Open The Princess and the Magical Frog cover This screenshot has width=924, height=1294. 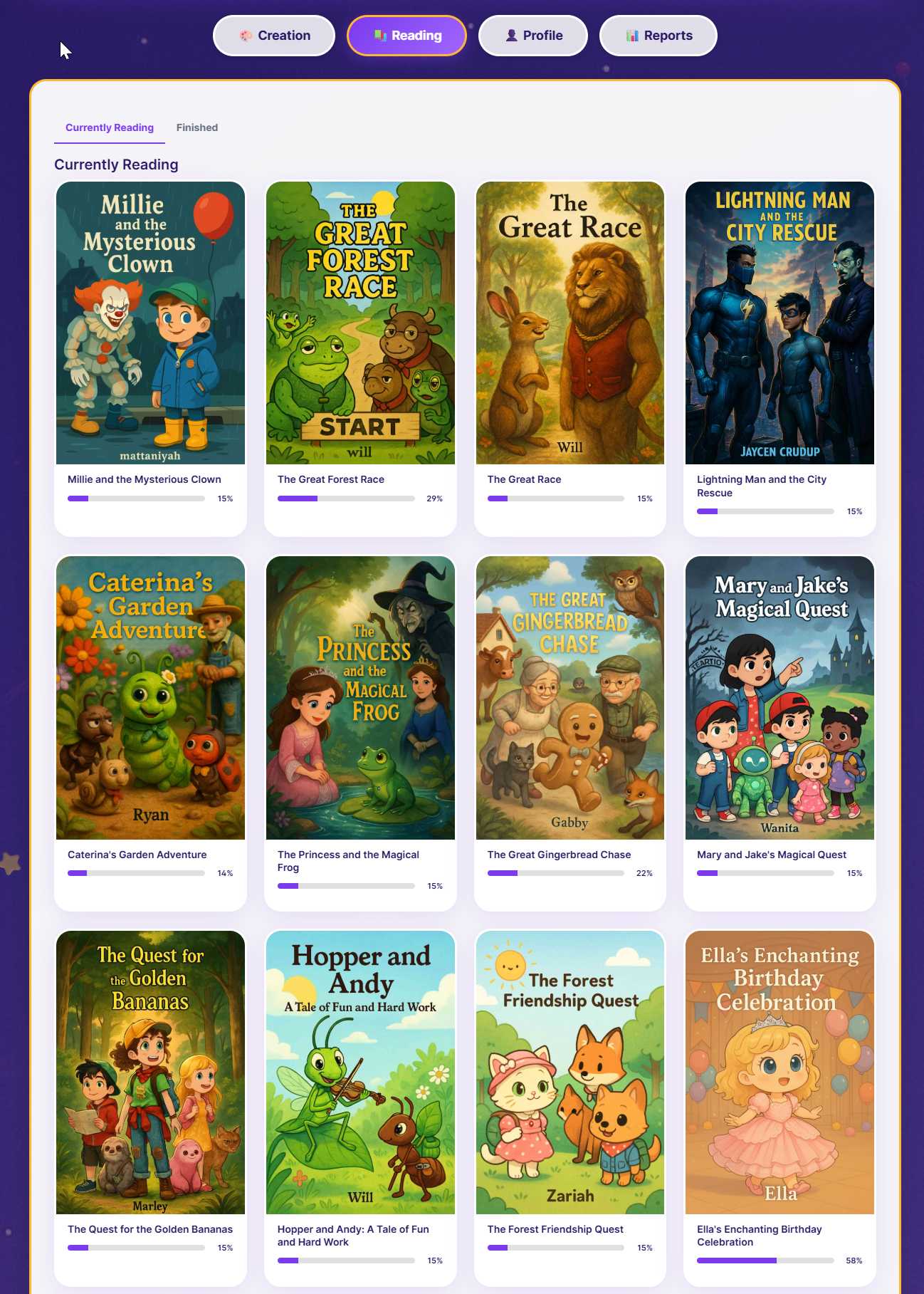pos(360,698)
